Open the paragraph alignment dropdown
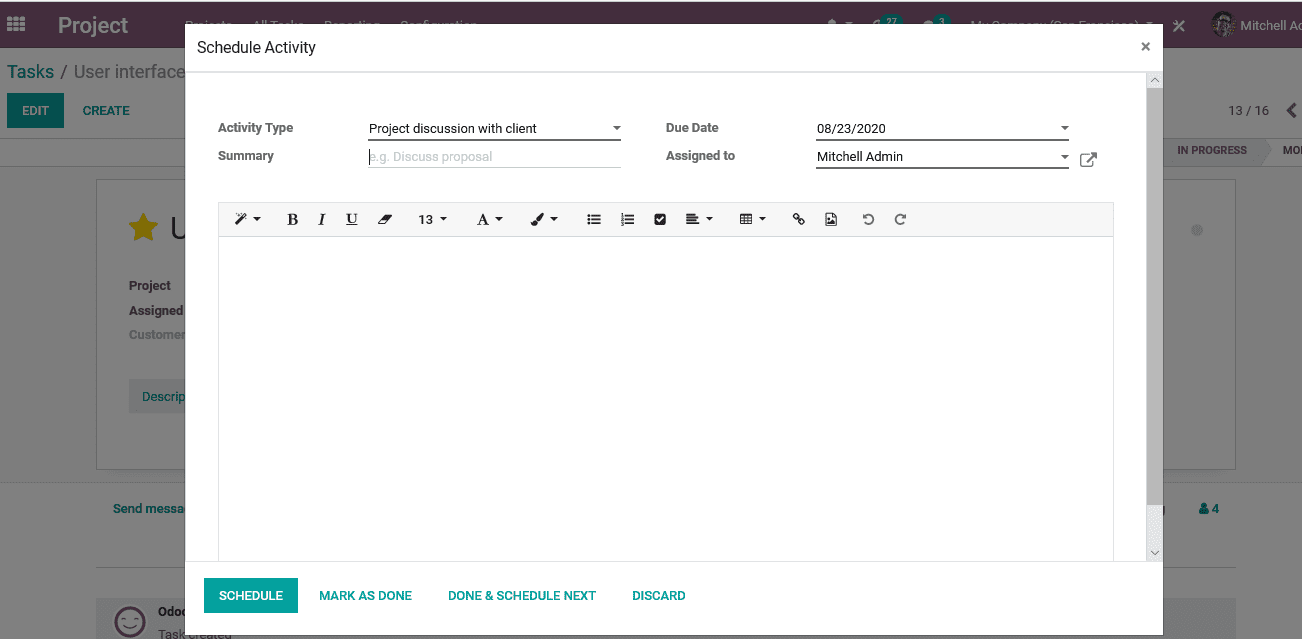Image resolution: width=1302 pixels, height=639 pixels. point(699,219)
